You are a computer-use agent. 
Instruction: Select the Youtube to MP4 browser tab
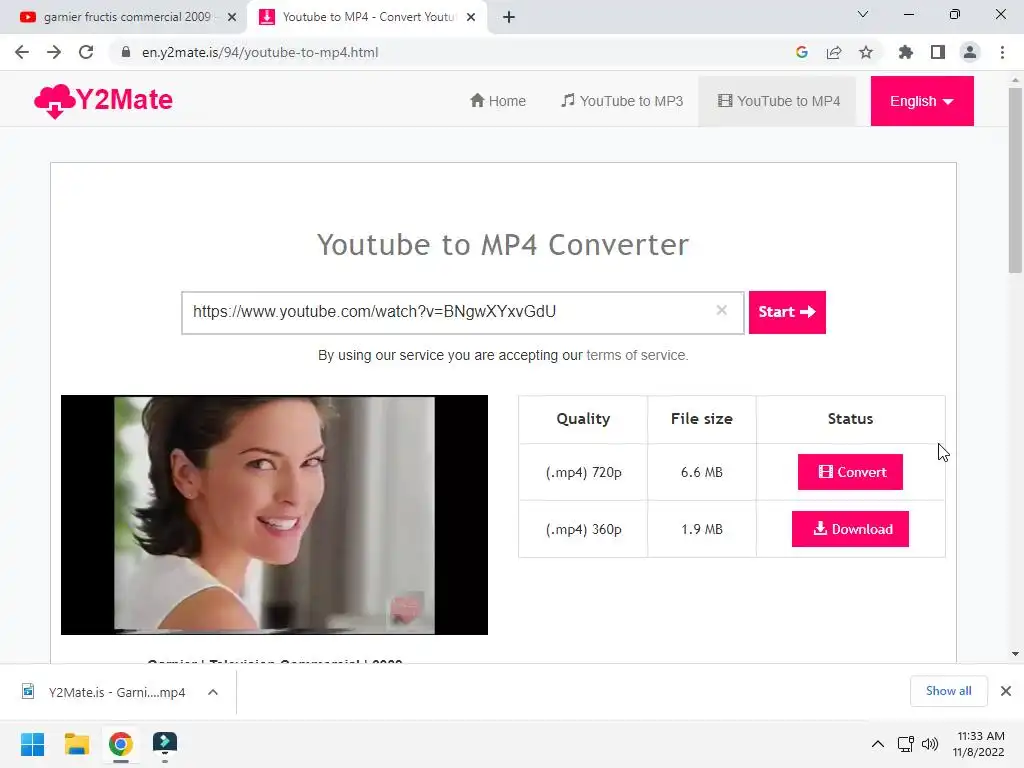366,17
